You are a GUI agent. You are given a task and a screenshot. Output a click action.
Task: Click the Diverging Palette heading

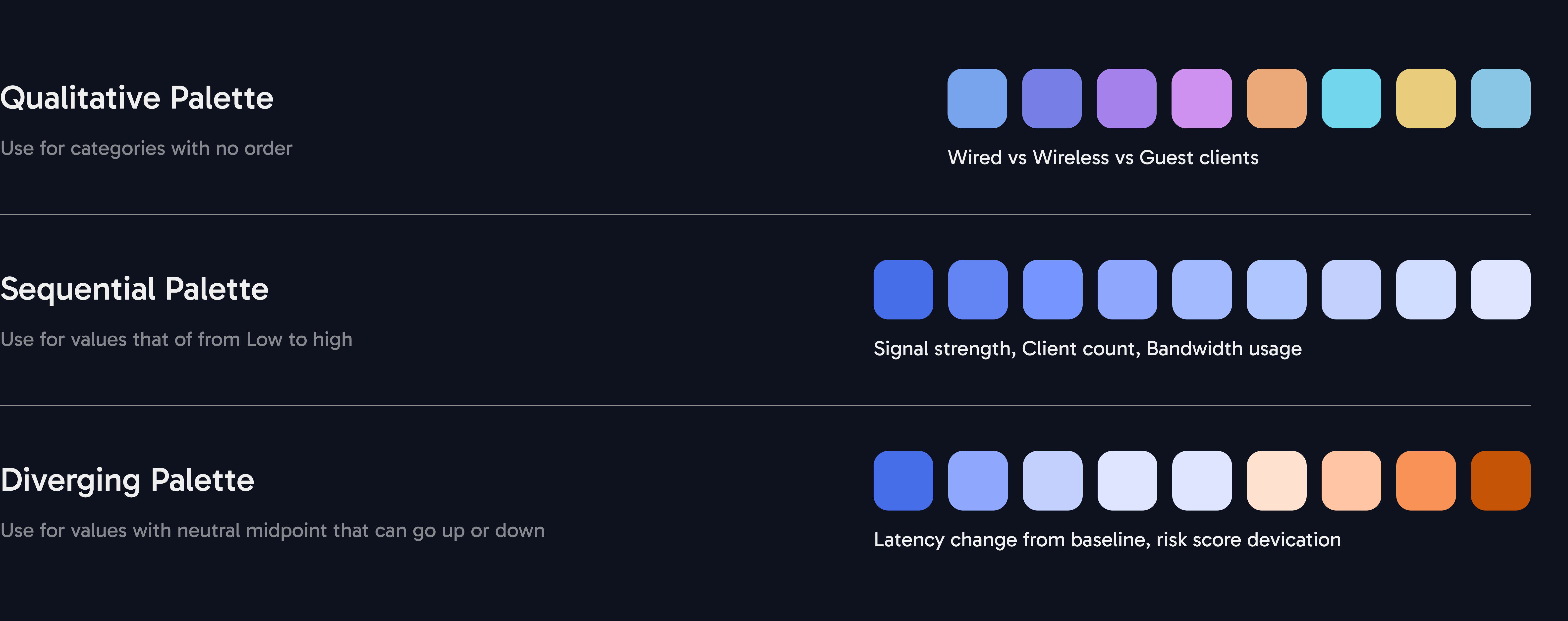coord(127,480)
